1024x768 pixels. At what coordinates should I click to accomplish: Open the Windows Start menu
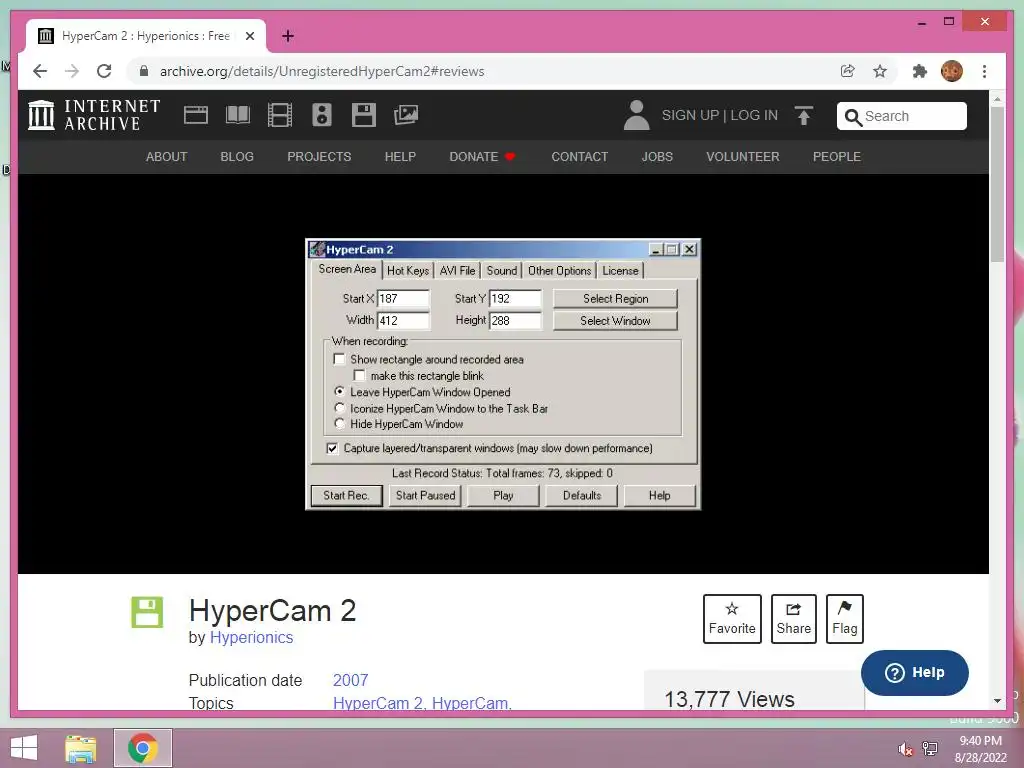pos(24,748)
